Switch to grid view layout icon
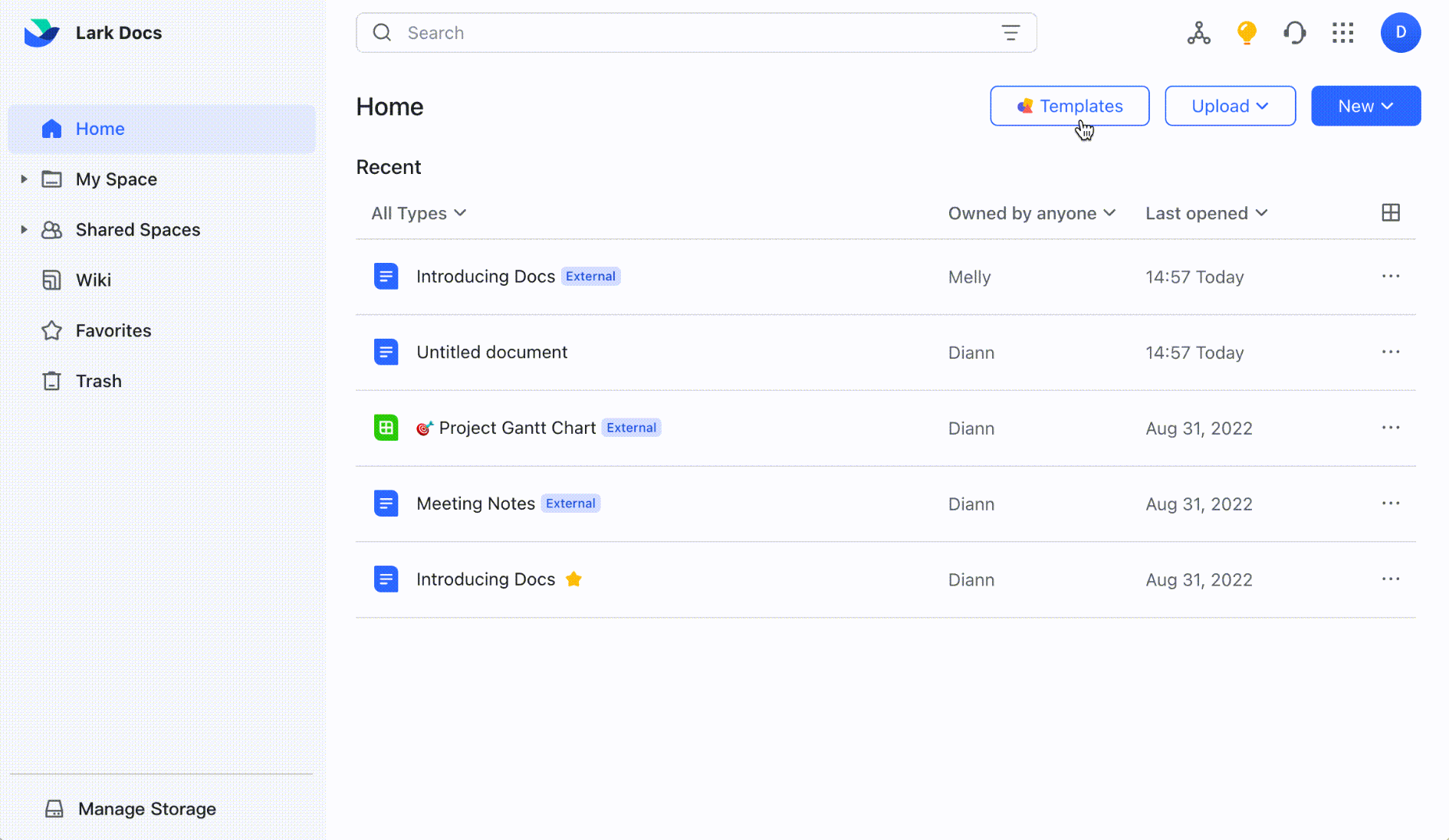Image resolution: width=1449 pixels, height=840 pixels. click(1391, 212)
